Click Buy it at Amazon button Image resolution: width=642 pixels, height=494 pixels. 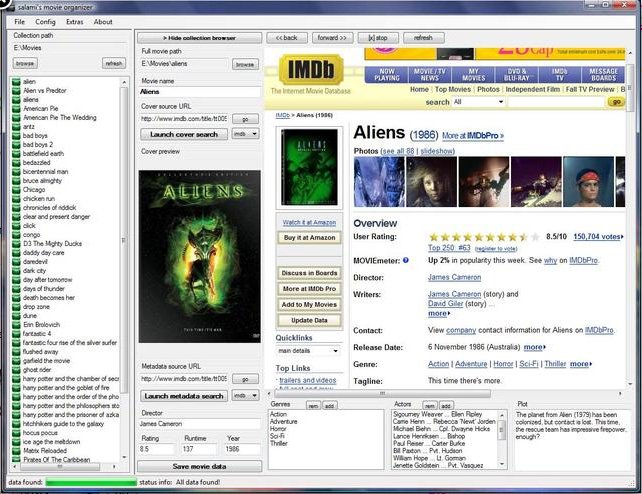point(310,238)
